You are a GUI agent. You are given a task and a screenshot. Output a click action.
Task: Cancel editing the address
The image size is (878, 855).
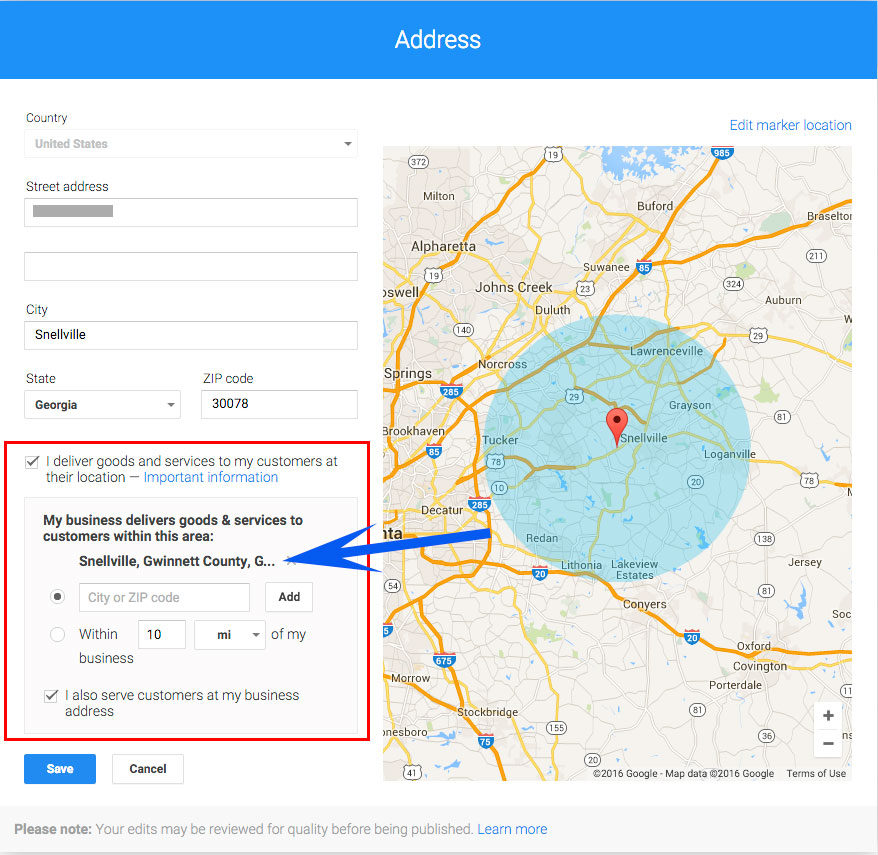click(x=147, y=768)
